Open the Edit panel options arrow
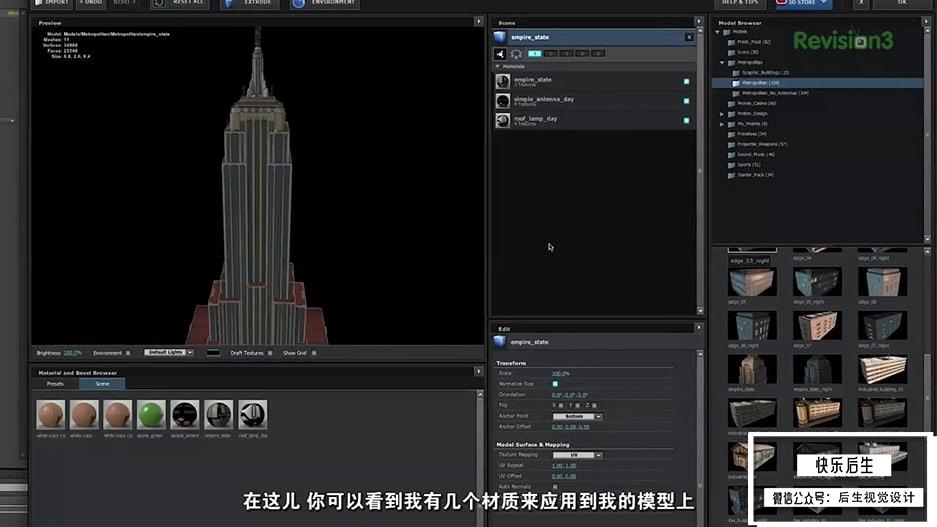Image resolution: width=937 pixels, height=527 pixels. tap(699, 327)
